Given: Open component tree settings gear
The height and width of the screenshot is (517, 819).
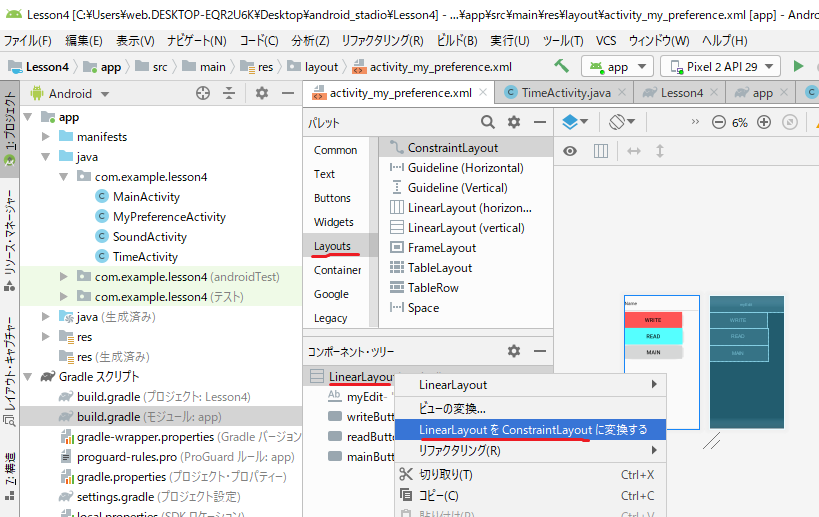Looking at the screenshot, I should point(514,351).
